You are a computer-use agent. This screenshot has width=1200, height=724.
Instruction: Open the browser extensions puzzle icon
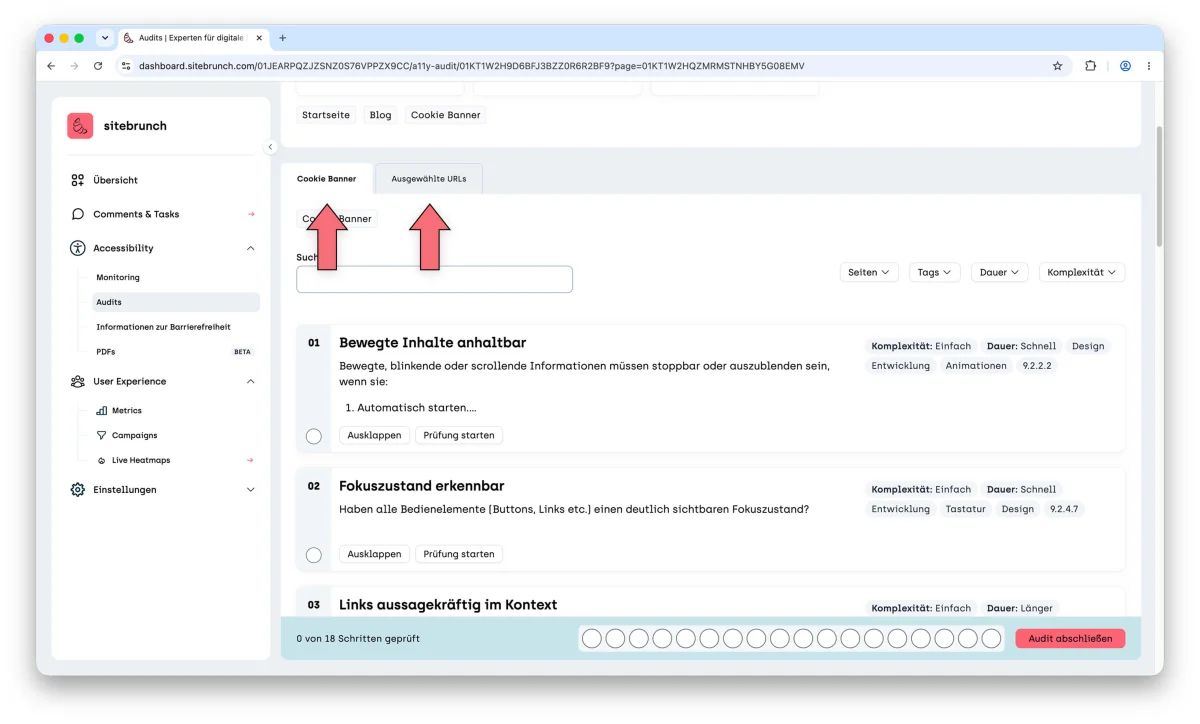point(1091,66)
